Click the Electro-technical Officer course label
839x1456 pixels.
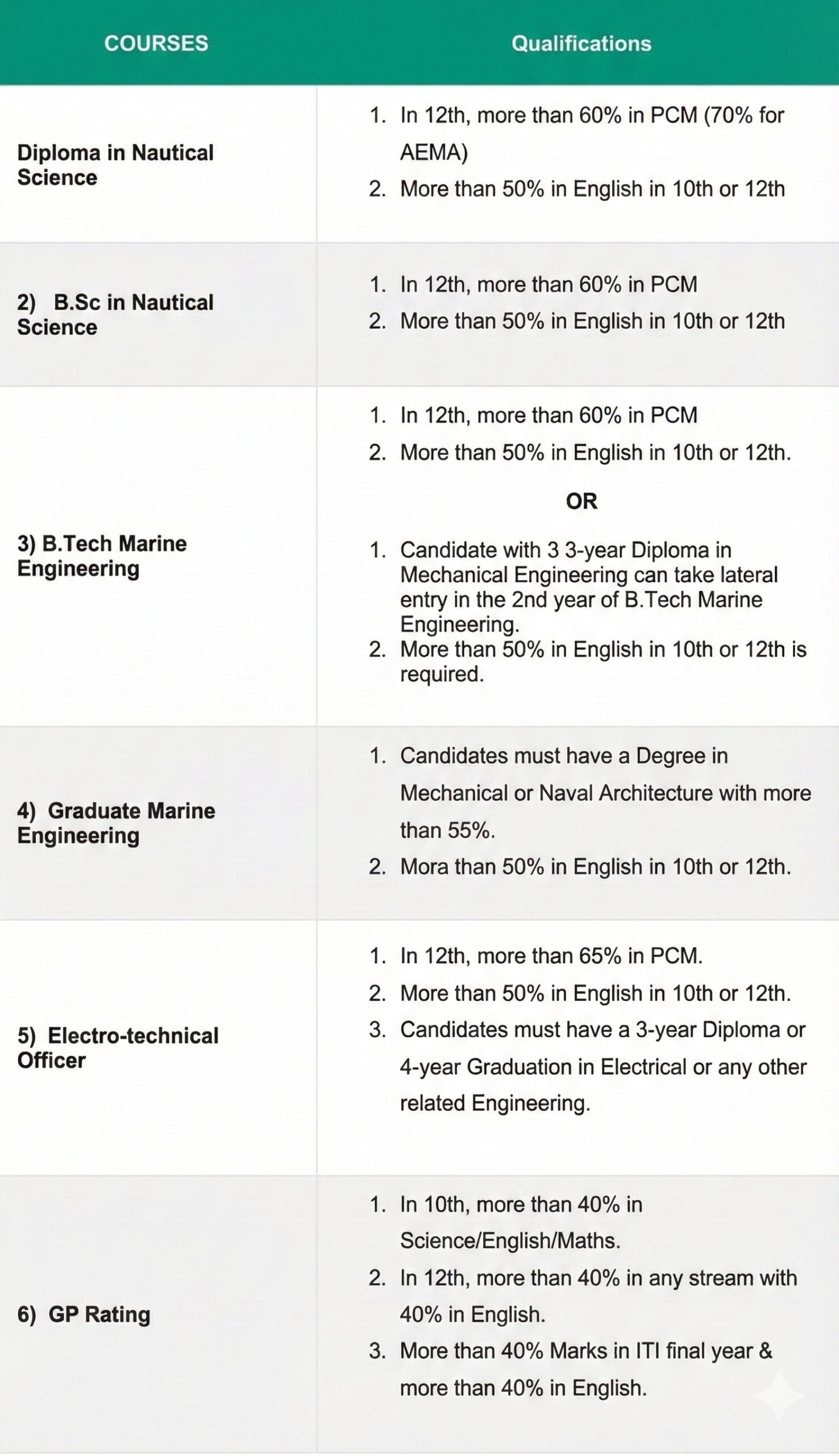118,1048
